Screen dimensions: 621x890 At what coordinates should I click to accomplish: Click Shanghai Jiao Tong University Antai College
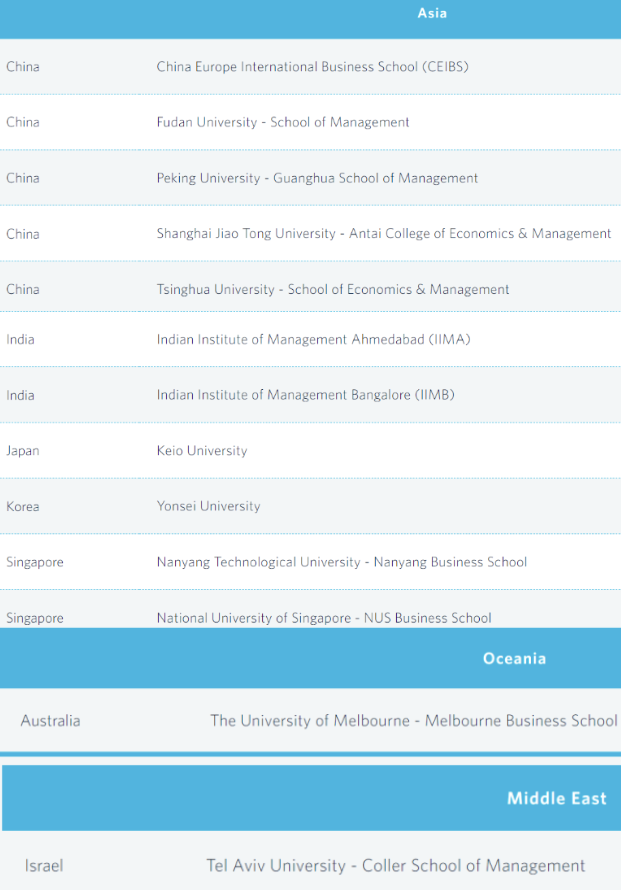point(384,234)
